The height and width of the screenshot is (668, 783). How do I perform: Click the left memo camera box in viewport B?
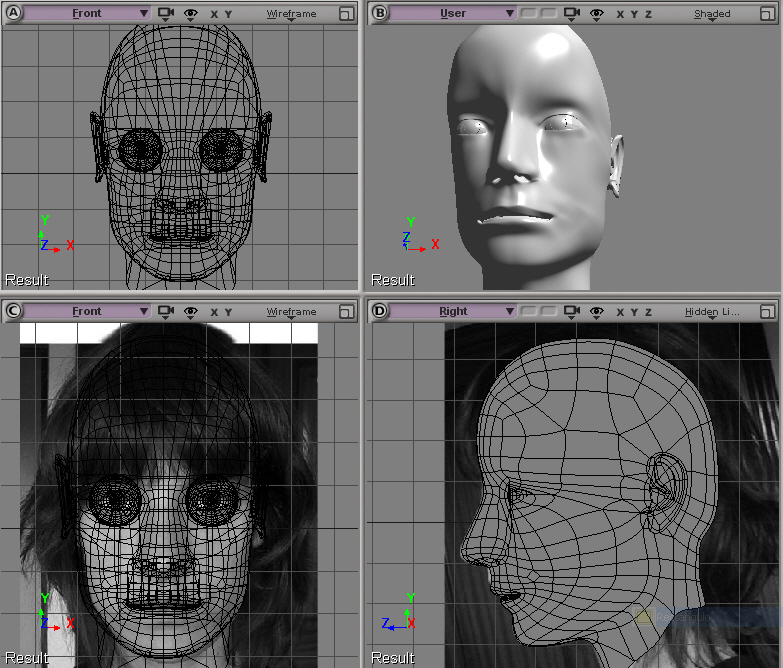coord(528,13)
